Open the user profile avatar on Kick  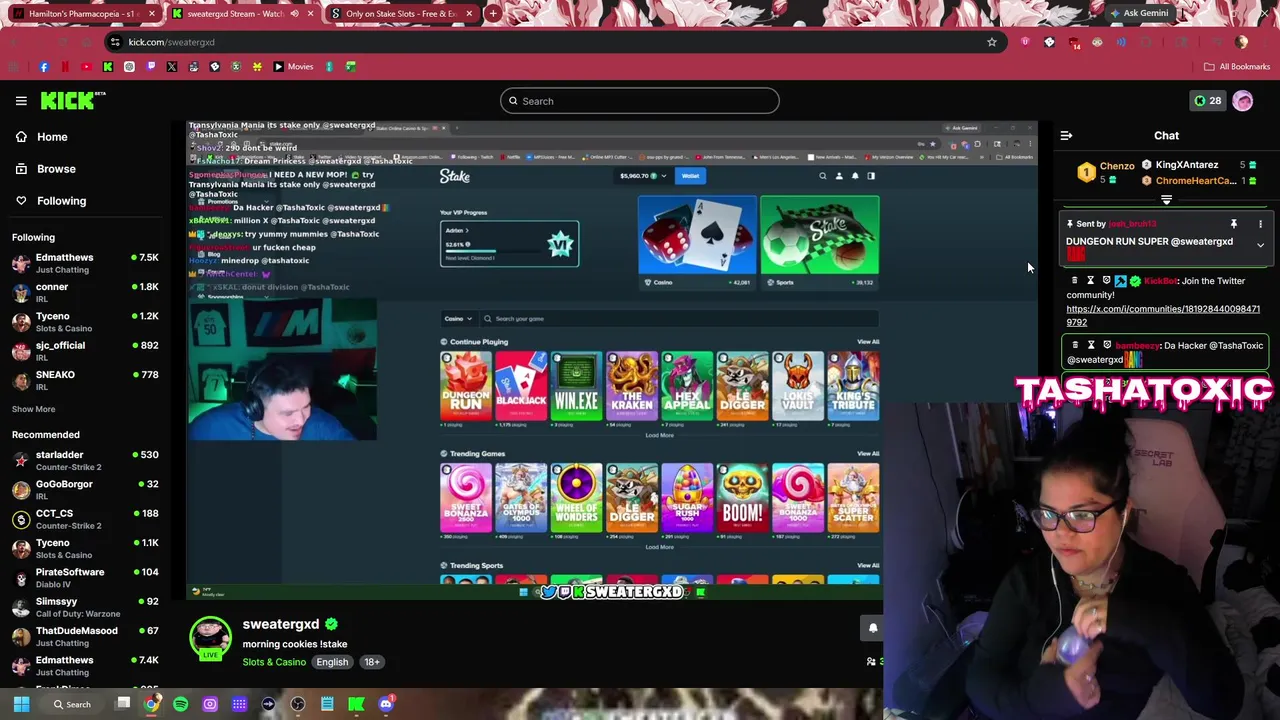coord(1243,101)
